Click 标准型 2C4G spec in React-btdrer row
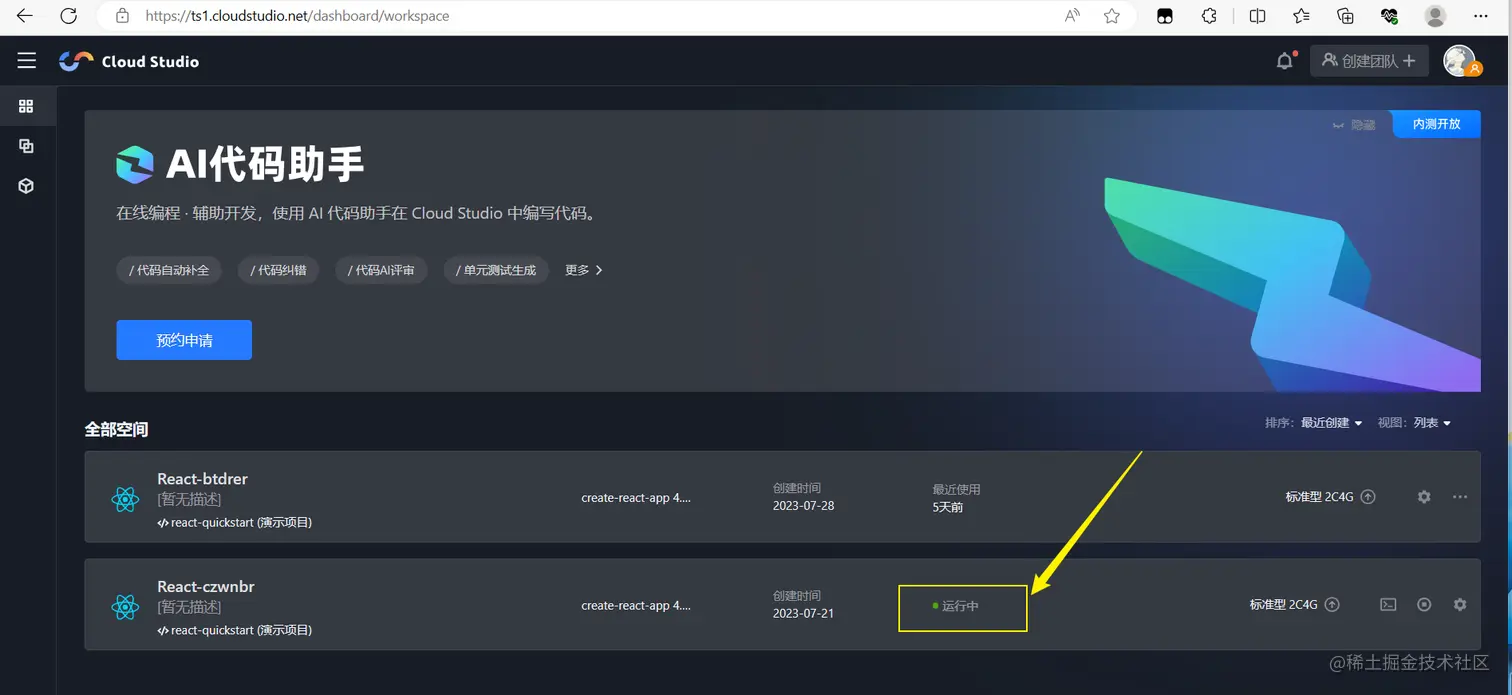 click(1319, 496)
